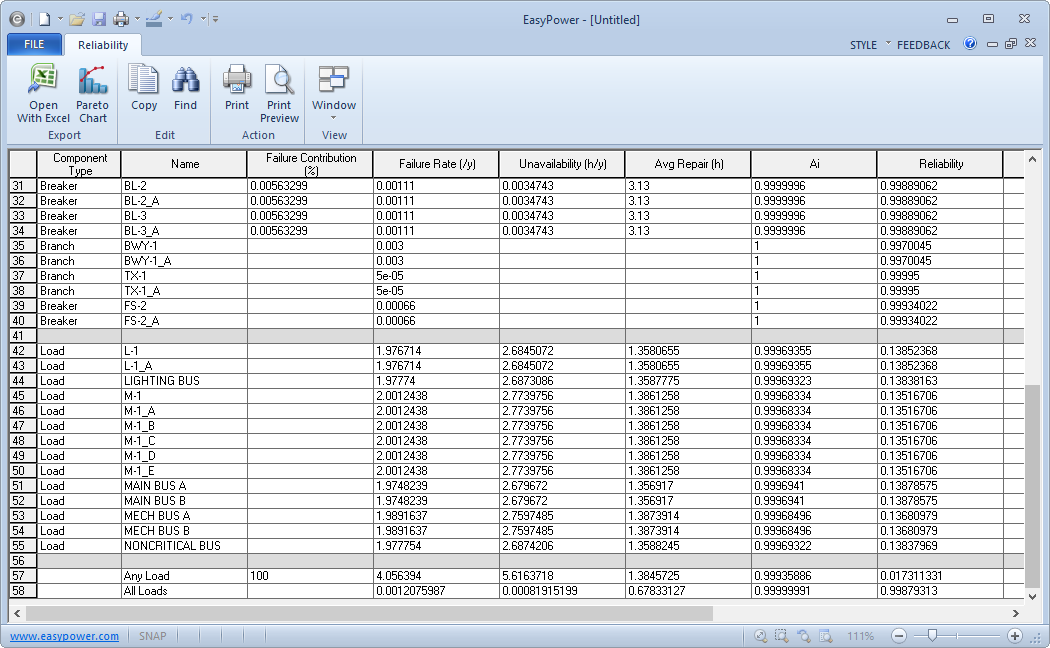The height and width of the screenshot is (648, 1050).
Task: Click the Copy icon in ribbon
Action: [x=144, y=88]
